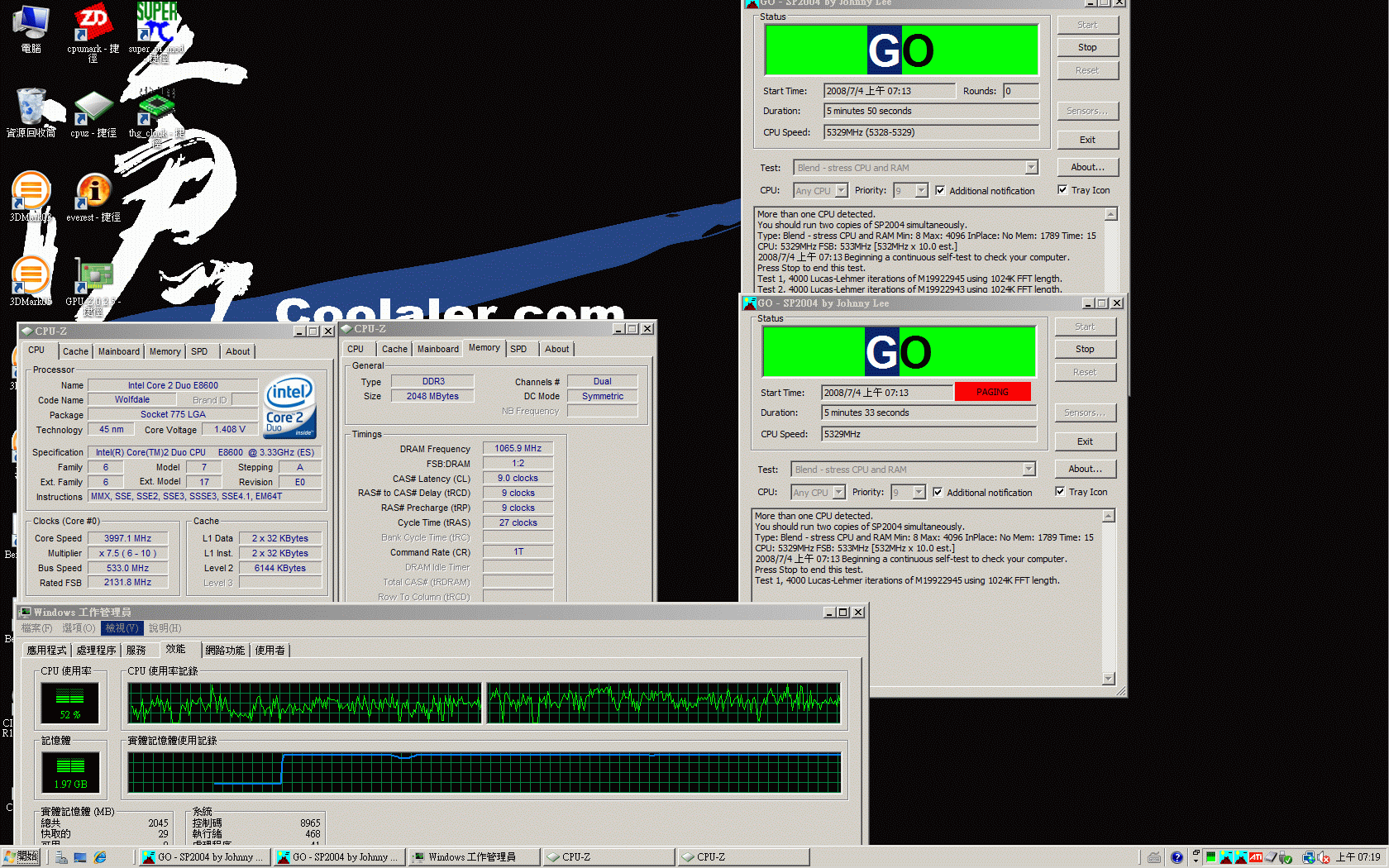Open the everest desktop shortcut
The width and height of the screenshot is (1389, 868).
(x=93, y=197)
